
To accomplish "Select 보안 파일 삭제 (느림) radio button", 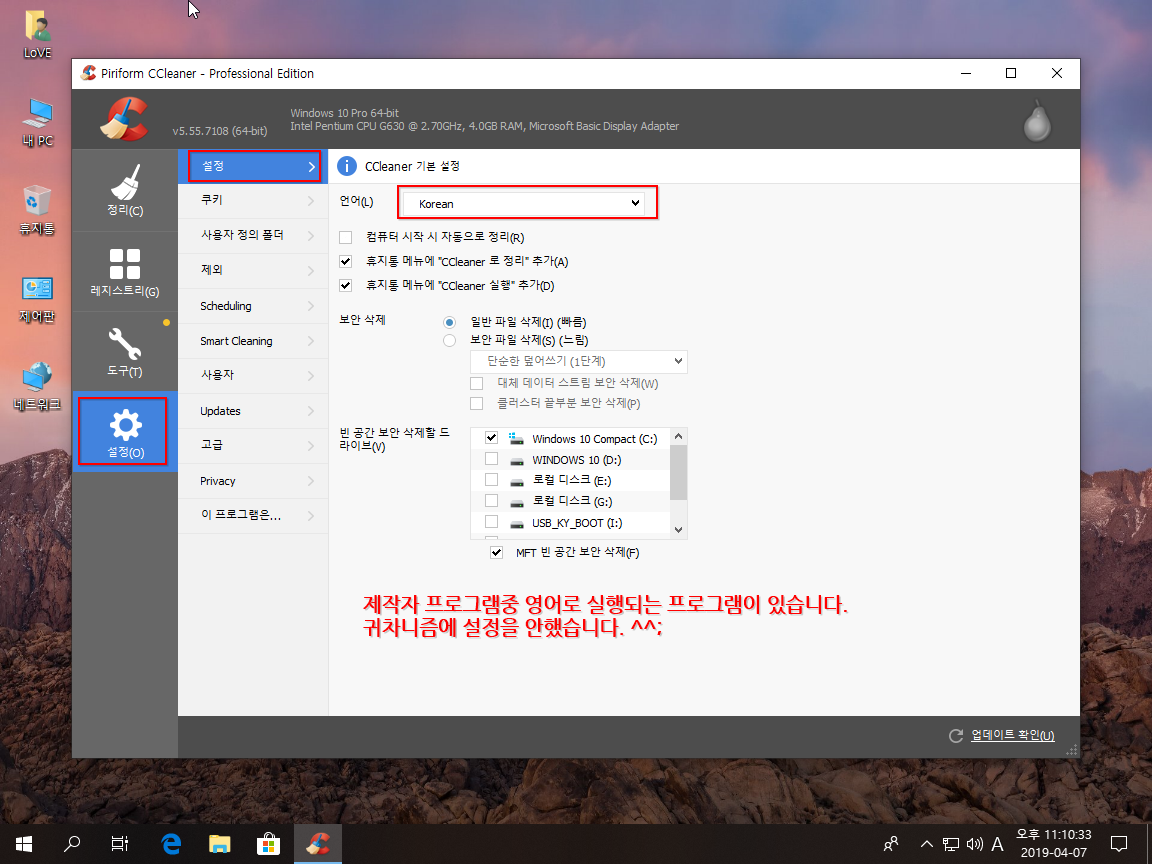I will point(449,340).
